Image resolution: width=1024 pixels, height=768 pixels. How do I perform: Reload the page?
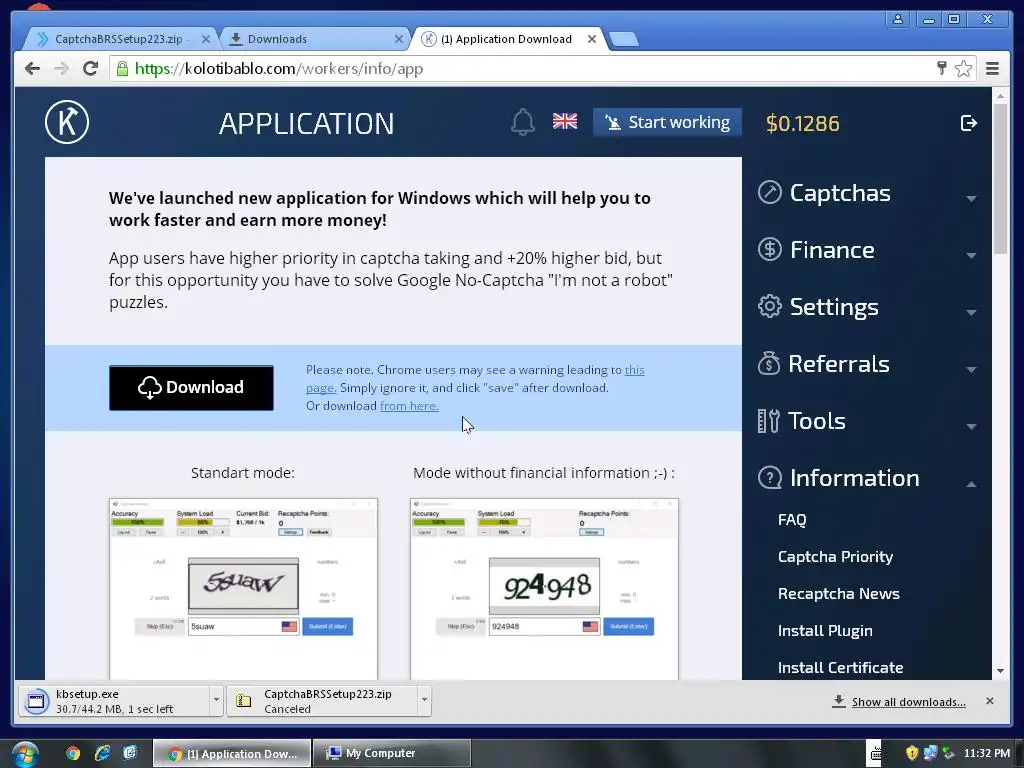[91, 69]
